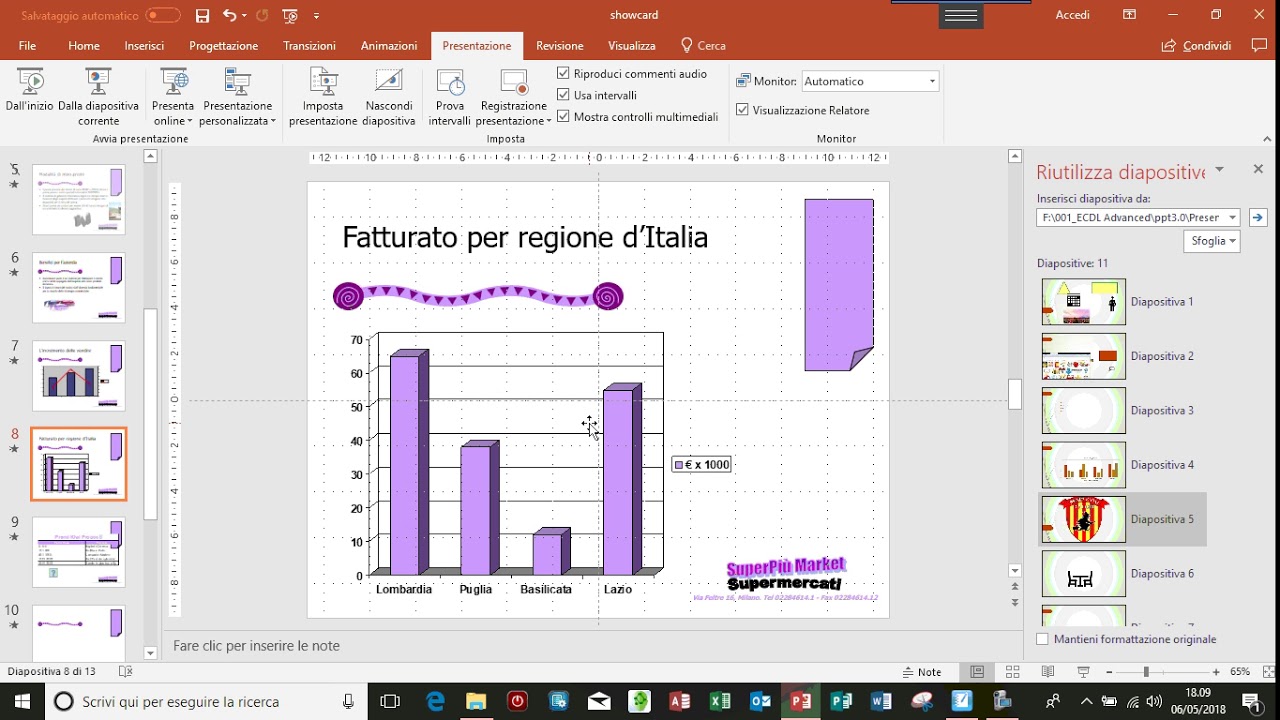Open the File tab
The width and height of the screenshot is (1280, 720).
coord(27,46)
